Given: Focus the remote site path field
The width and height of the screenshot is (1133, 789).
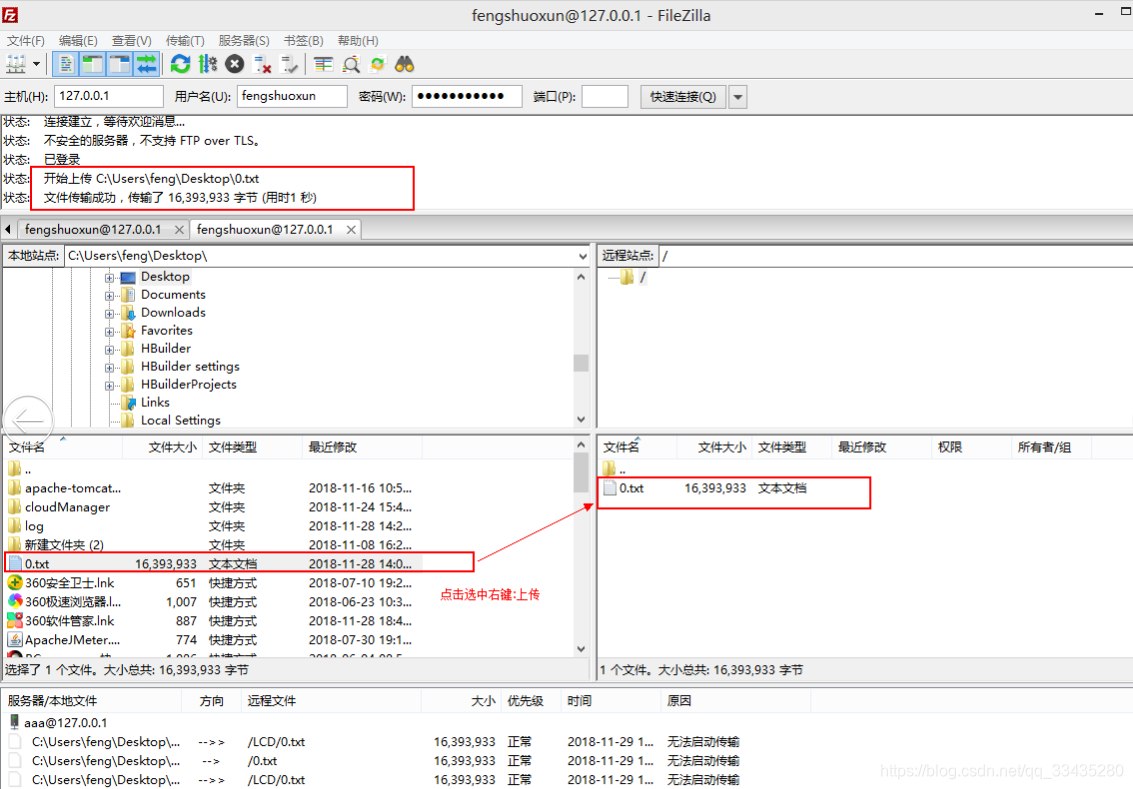Looking at the screenshot, I should pos(895,256).
